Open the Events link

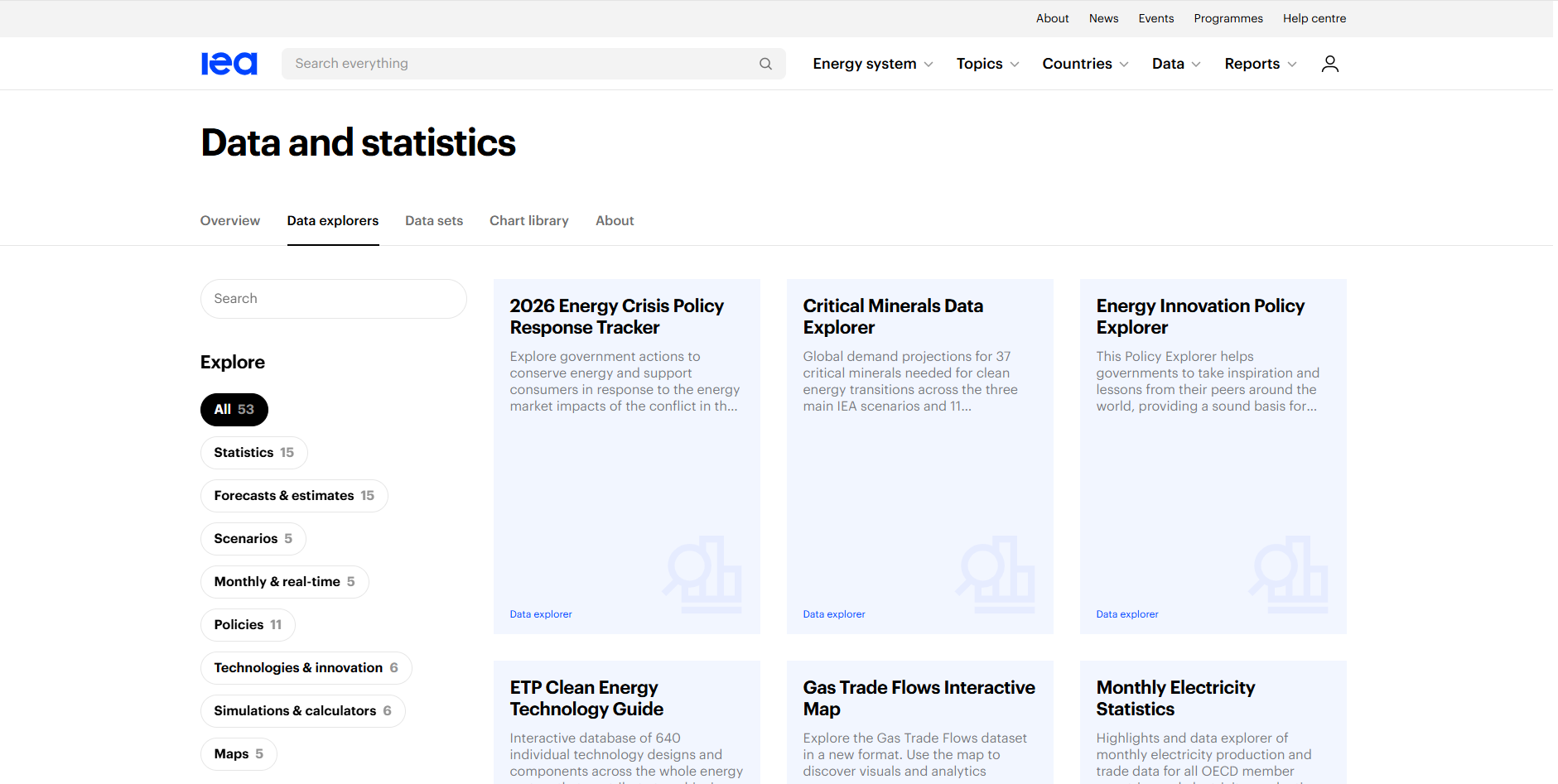coord(1156,18)
